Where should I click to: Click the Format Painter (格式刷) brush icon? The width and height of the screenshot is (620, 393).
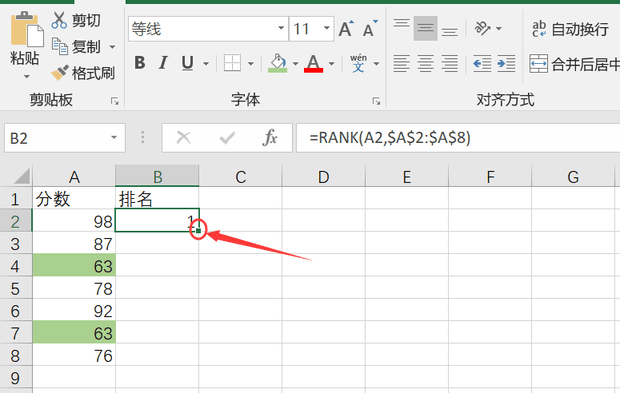60,73
